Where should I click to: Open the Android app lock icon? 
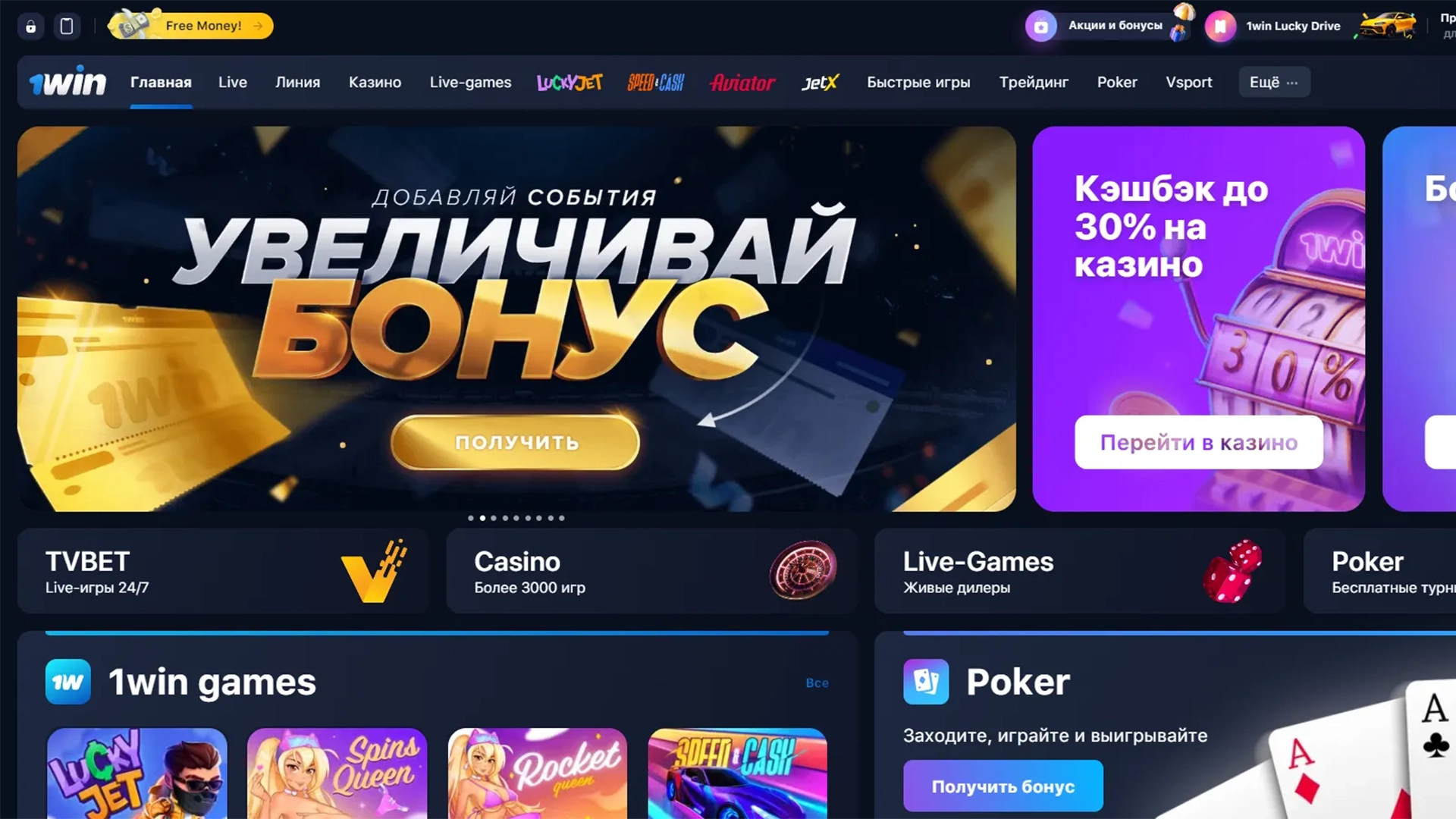coord(30,27)
